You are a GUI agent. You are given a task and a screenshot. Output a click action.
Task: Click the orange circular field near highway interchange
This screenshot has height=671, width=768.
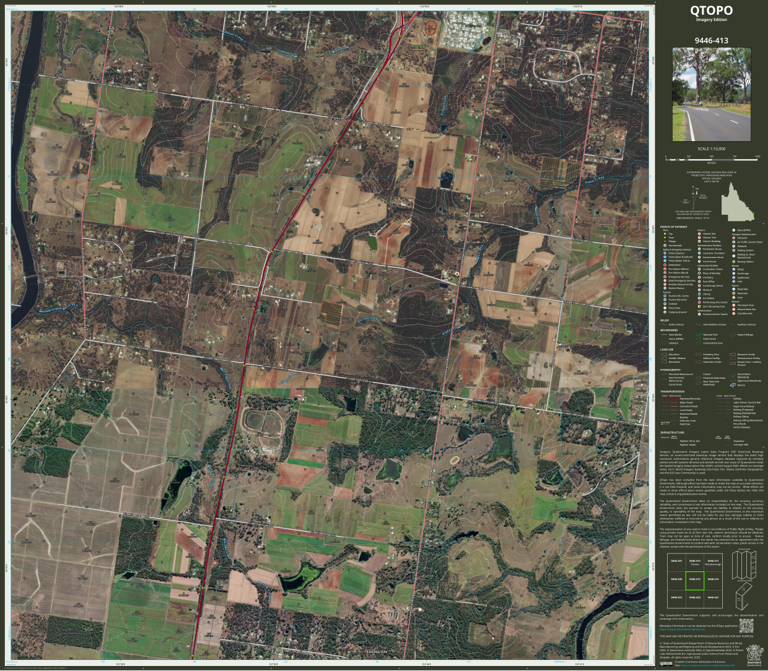[431, 26]
